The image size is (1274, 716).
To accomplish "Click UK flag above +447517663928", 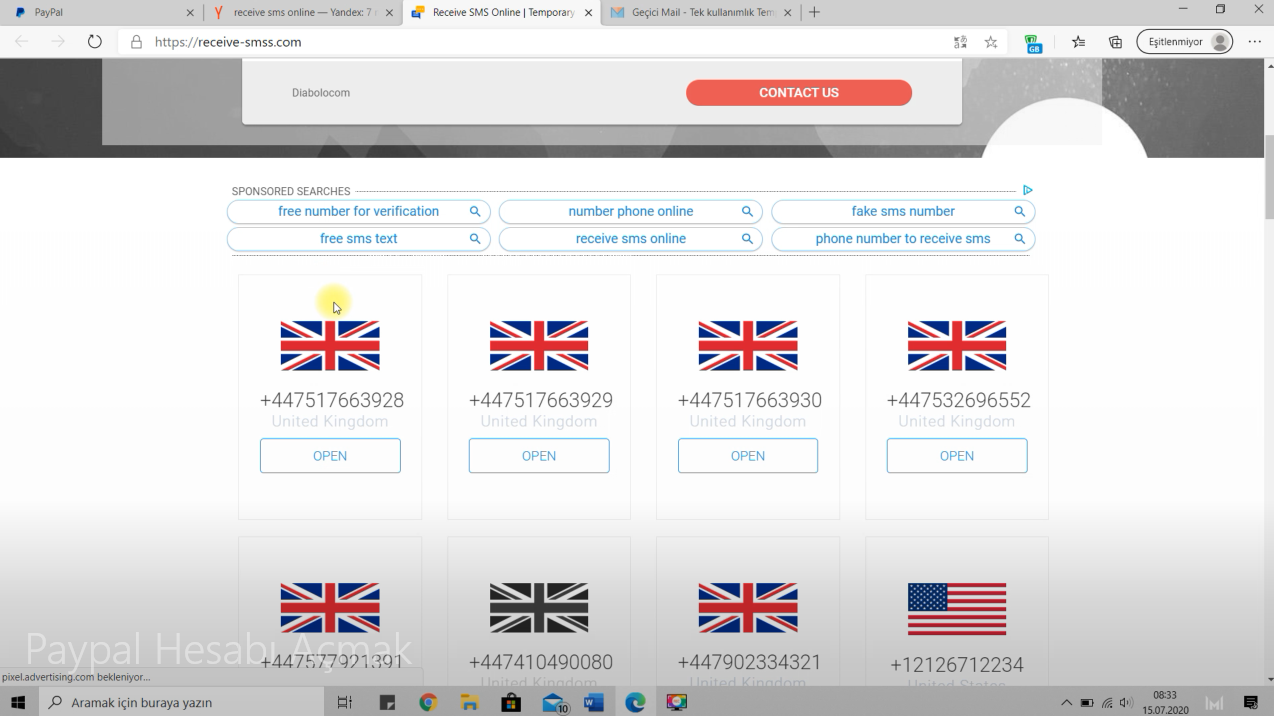I will pos(330,346).
